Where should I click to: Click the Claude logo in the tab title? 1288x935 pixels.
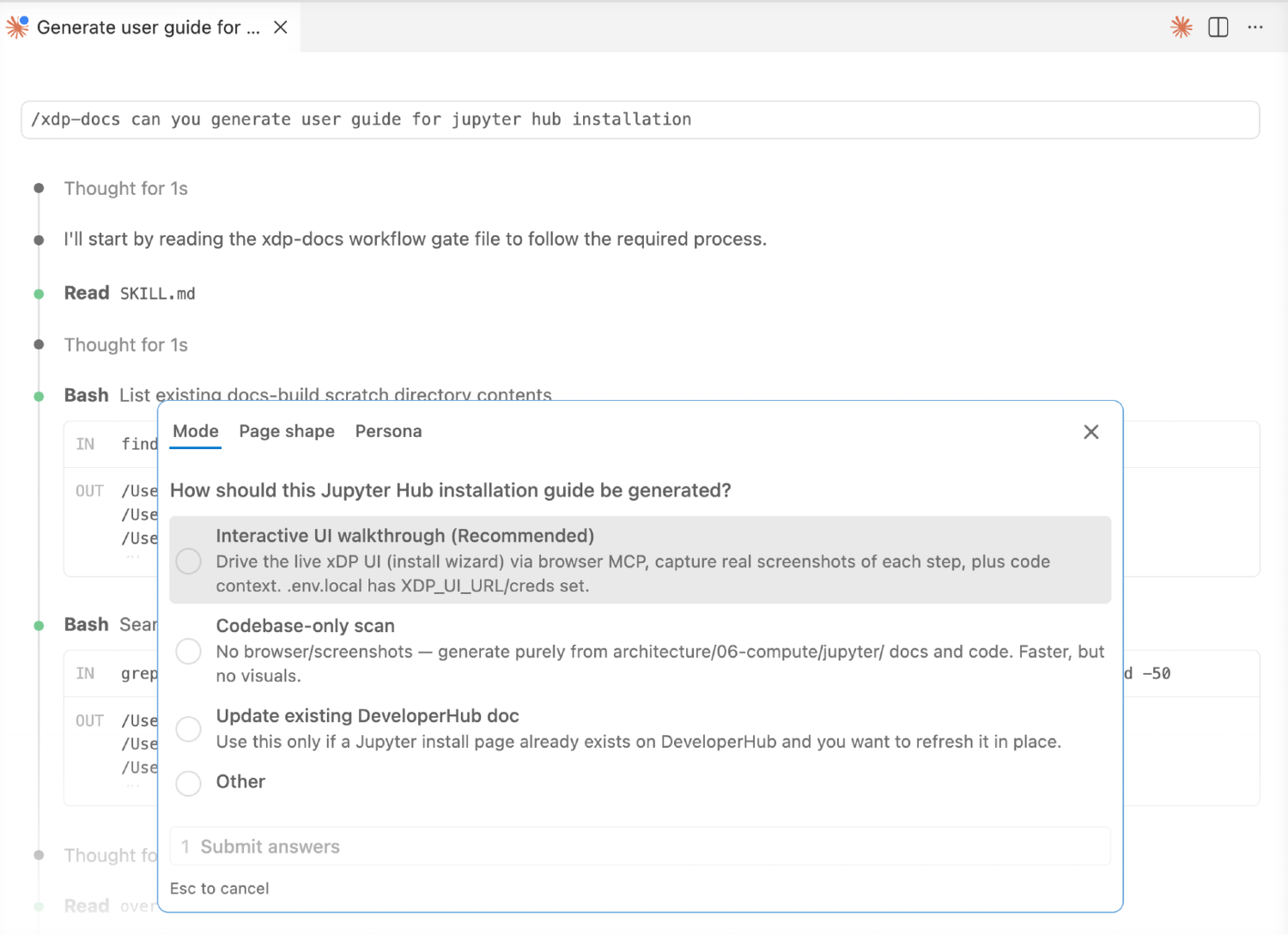[17, 27]
